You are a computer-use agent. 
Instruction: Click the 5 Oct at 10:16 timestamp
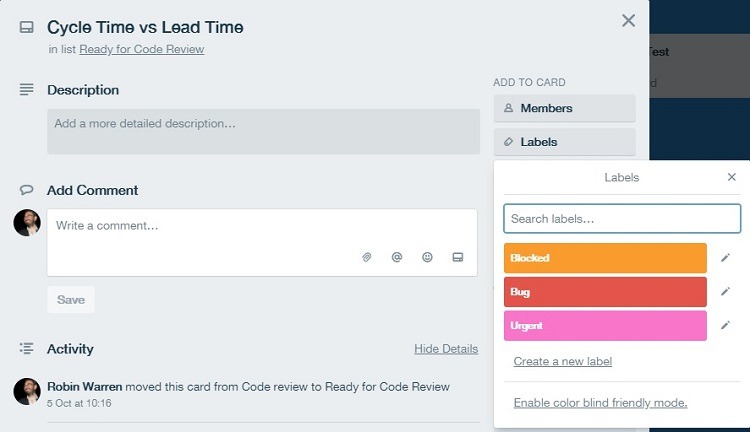pos(79,403)
